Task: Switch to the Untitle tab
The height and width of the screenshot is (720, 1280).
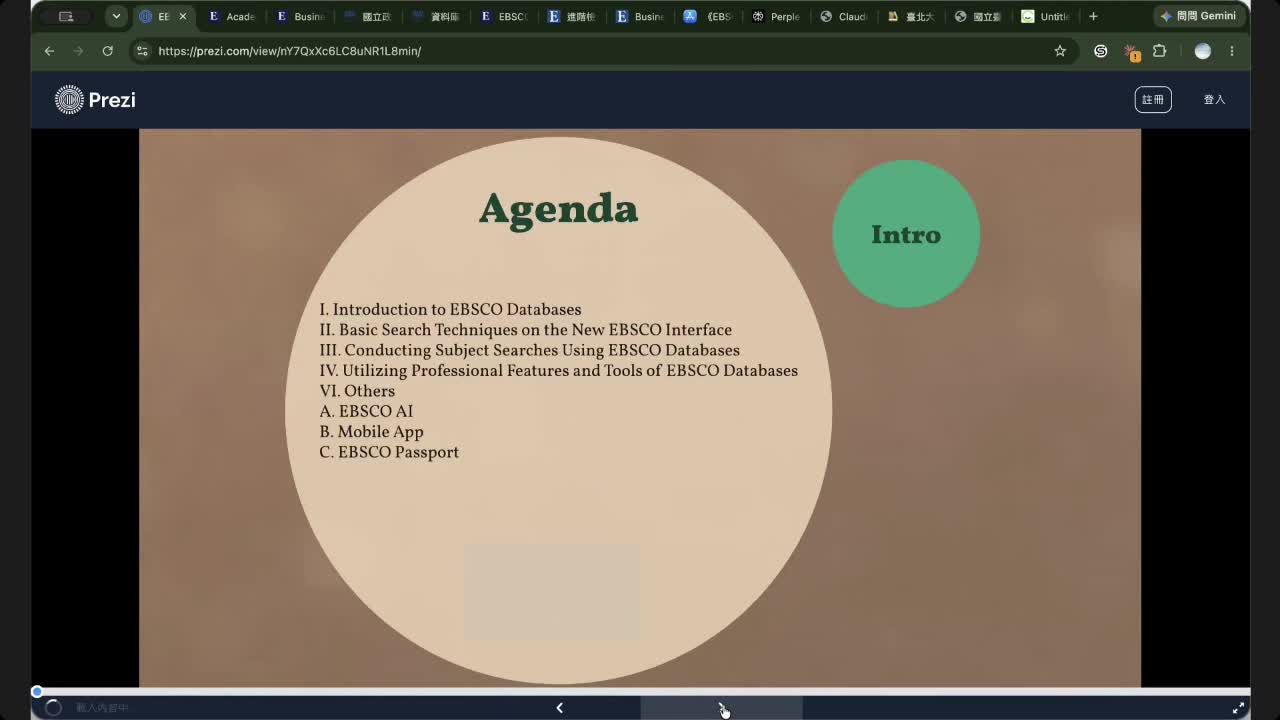Action: coord(1045,16)
